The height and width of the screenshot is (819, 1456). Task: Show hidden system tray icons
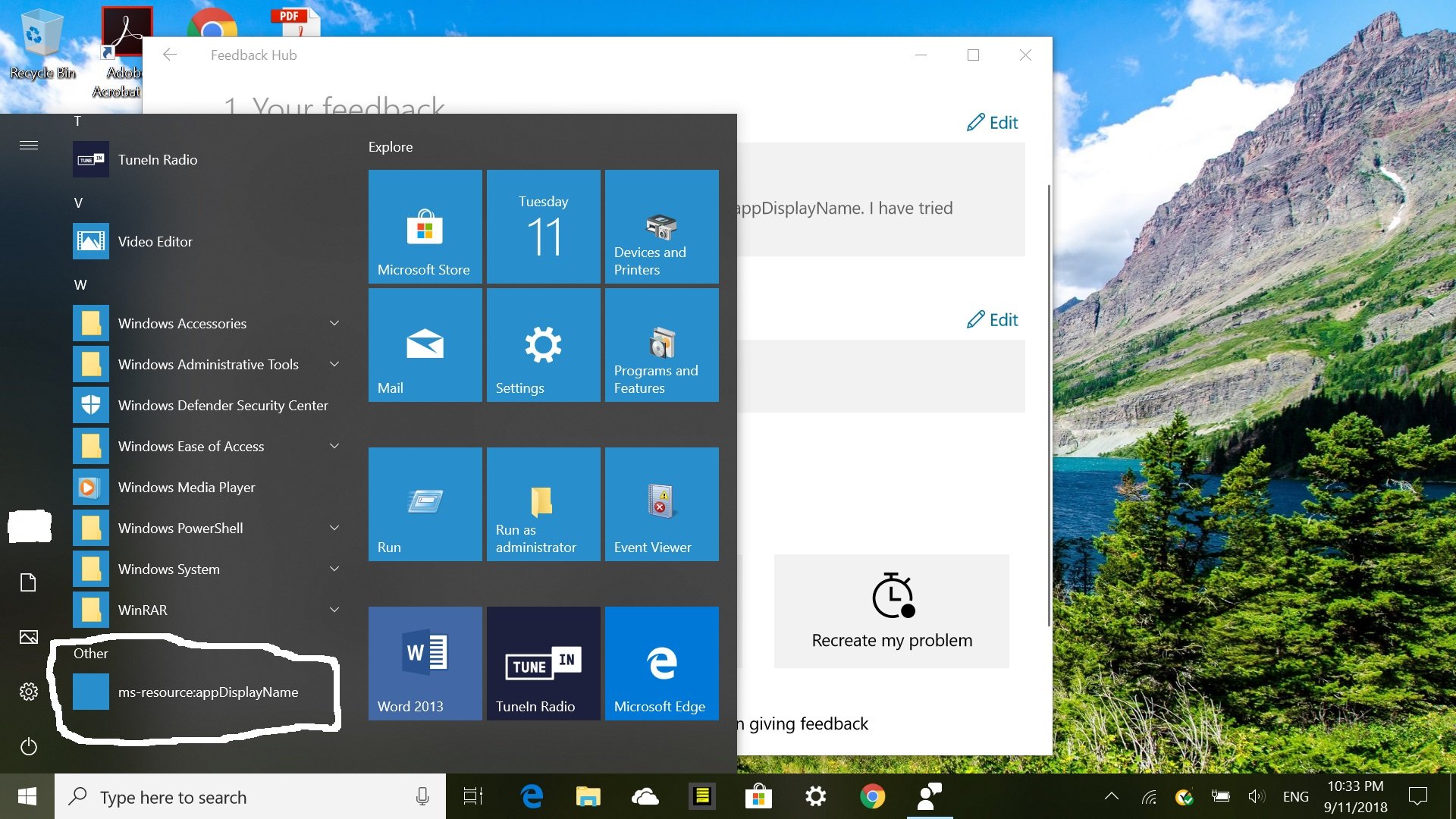click(1111, 796)
